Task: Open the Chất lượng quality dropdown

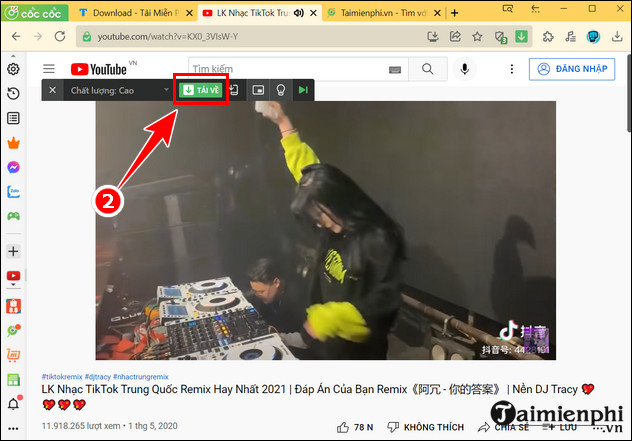Action: [118, 90]
